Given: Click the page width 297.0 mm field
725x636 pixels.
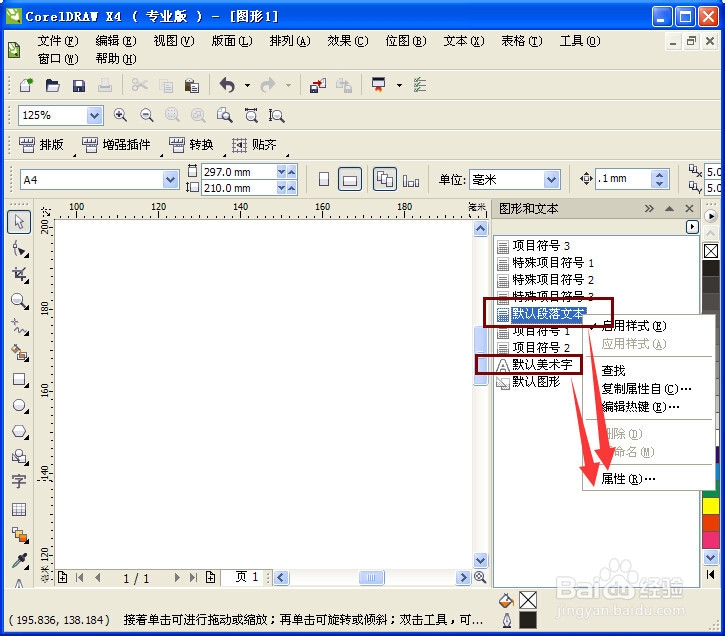Looking at the screenshot, I should coord(239,172).
